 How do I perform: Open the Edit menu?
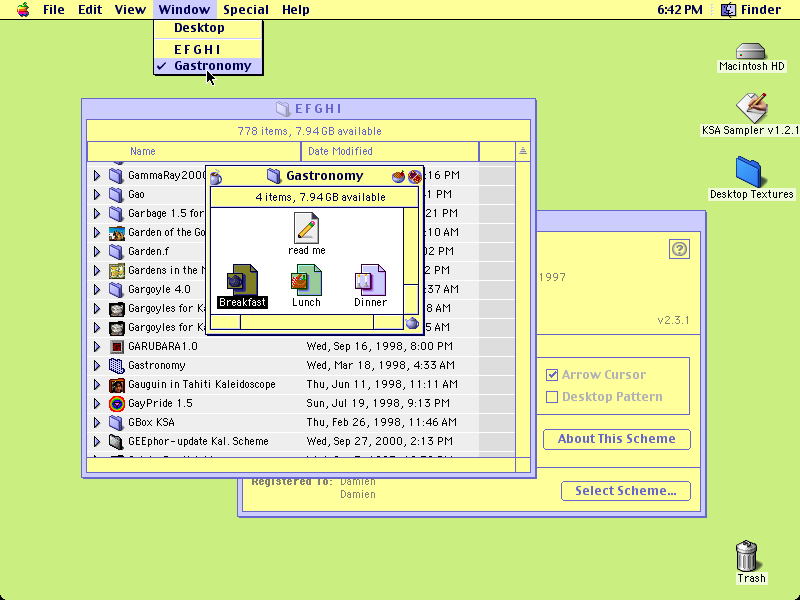pos(90,9)
